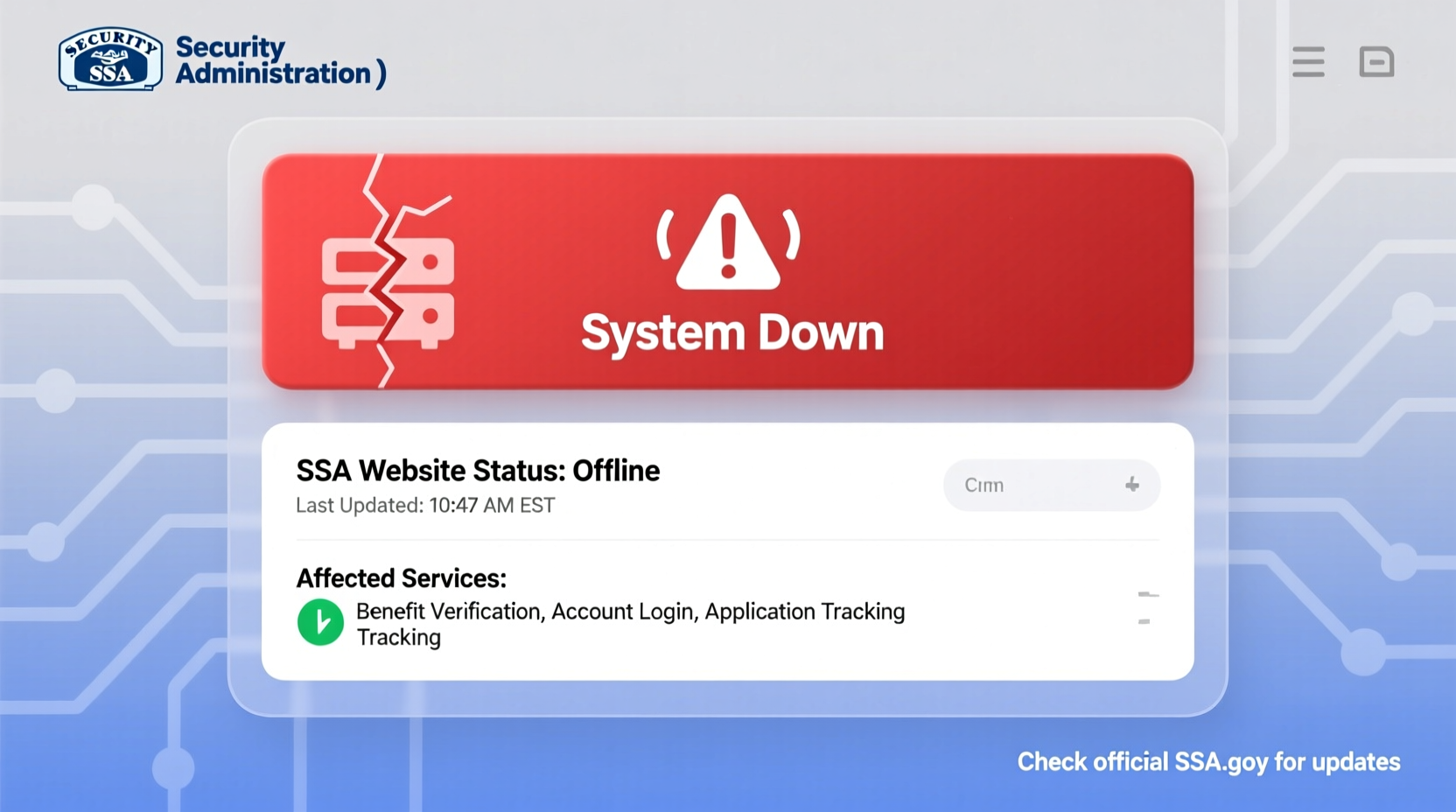Open the Check official SSA.goy updates link

tap(1207, 762)
